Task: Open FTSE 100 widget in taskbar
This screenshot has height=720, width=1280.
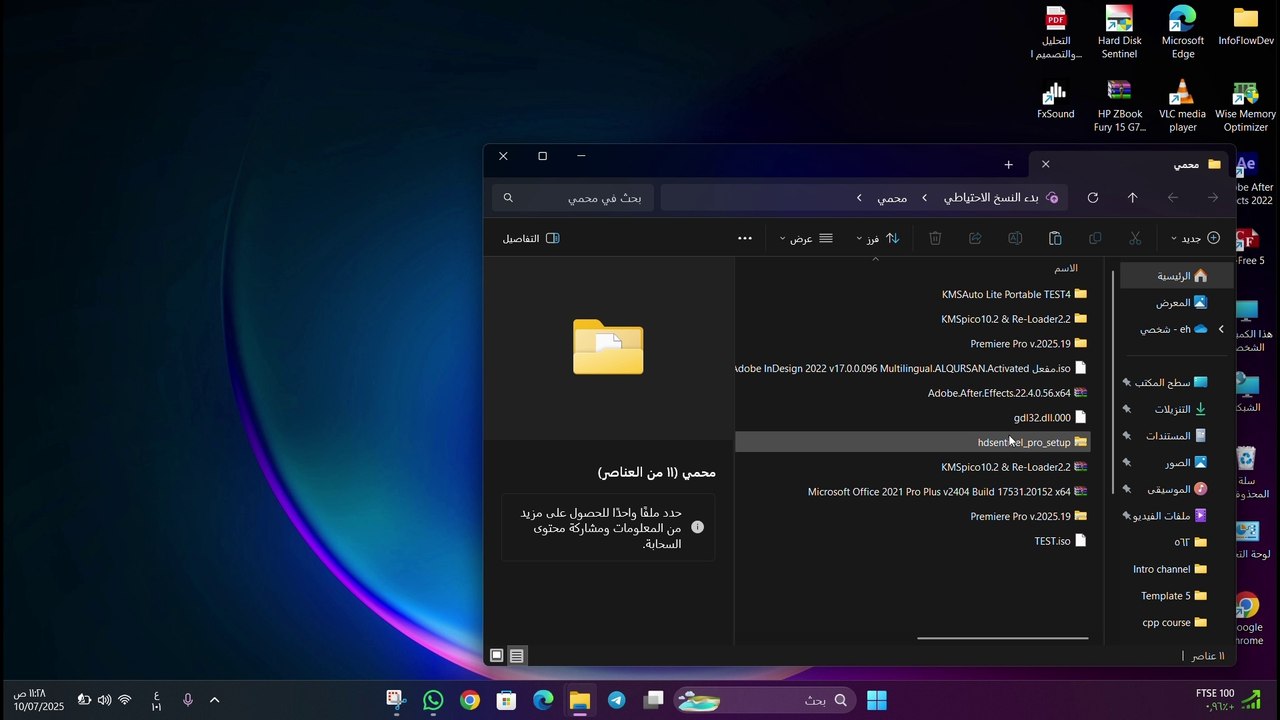Action: point(1229,700)
